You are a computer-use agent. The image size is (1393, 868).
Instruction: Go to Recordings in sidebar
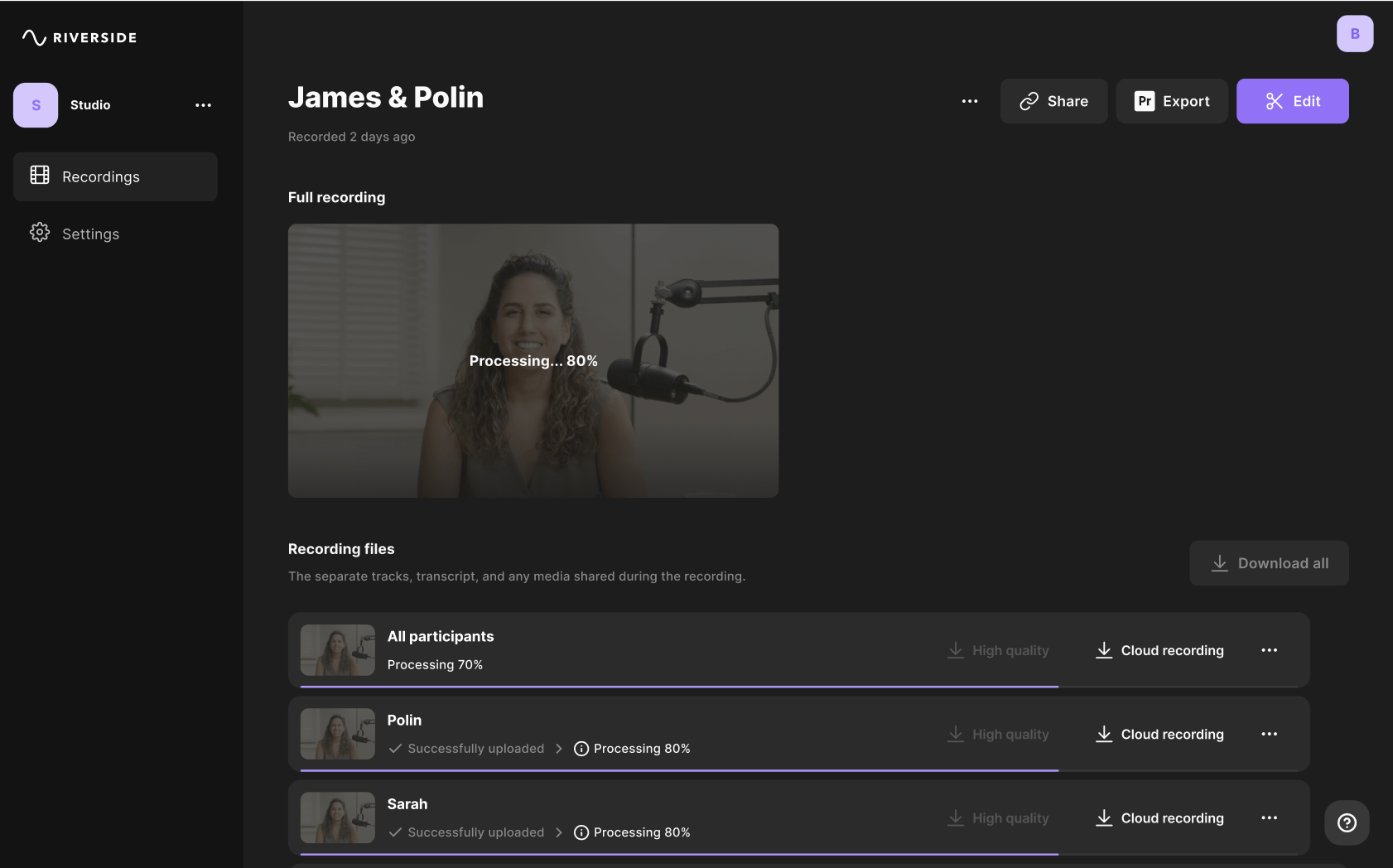coord(115,176)
